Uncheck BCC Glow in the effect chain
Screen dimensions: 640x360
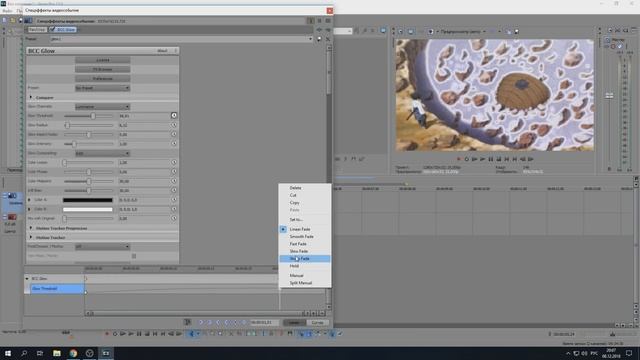[52, 30]
